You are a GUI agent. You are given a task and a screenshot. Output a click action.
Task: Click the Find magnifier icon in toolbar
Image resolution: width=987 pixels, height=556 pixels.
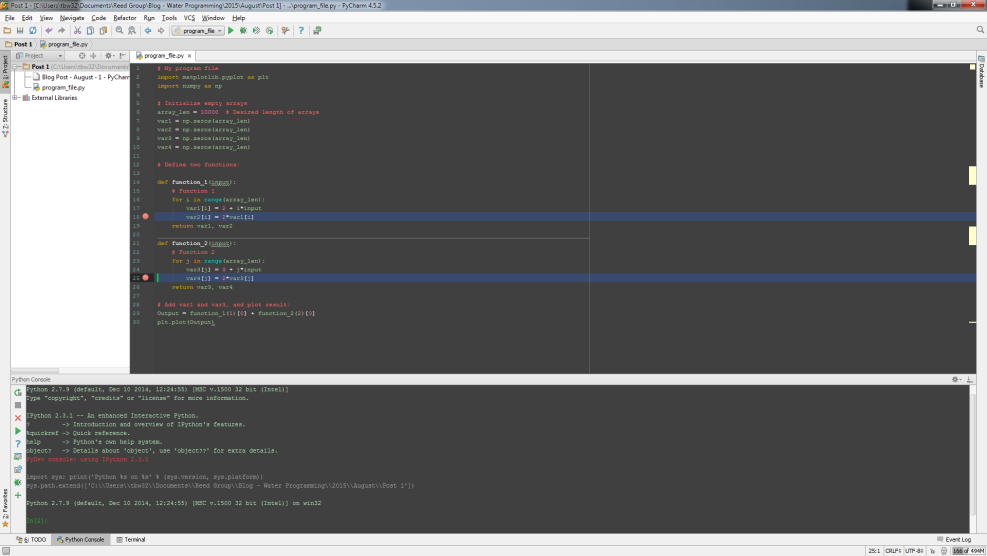[119, 31]
